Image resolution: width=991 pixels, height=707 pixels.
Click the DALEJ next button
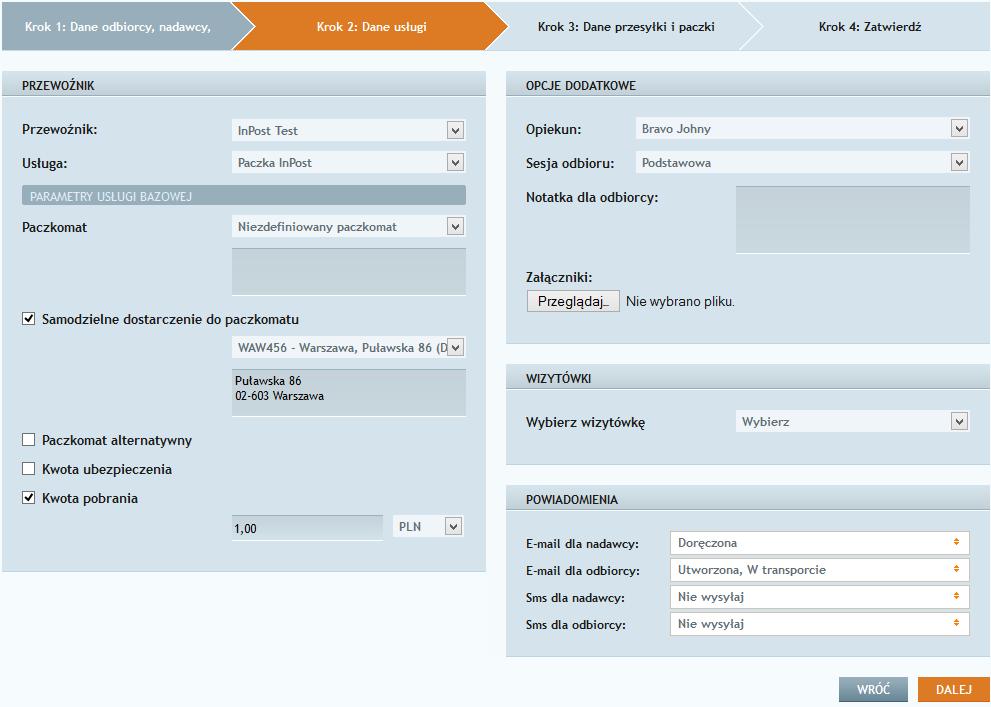point(953,689)
